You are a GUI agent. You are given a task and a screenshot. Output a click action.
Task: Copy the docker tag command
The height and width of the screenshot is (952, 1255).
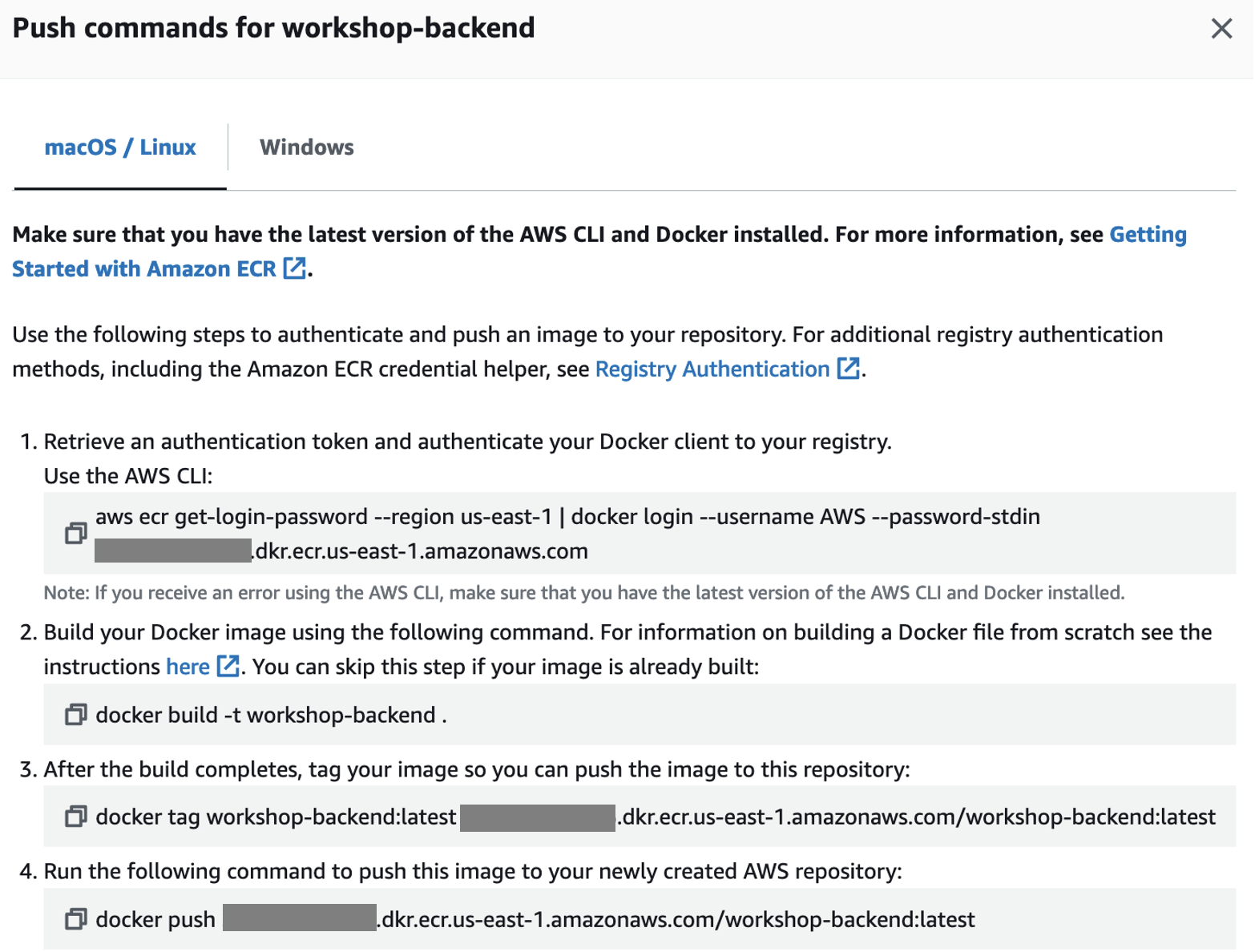tap(75, 817)
